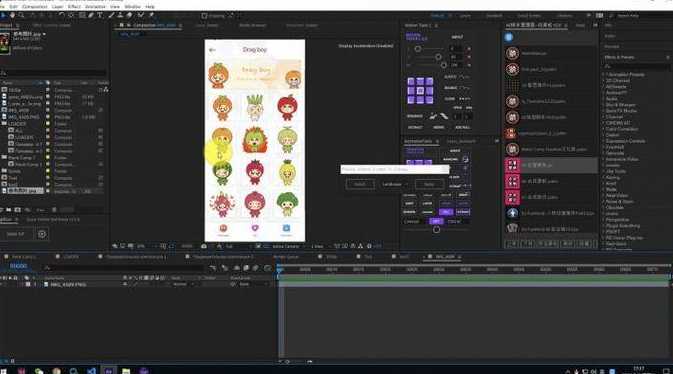673x374 pixels.
Task: Open the Parent None dropdown for layer
Action: [x=254, y=284]
